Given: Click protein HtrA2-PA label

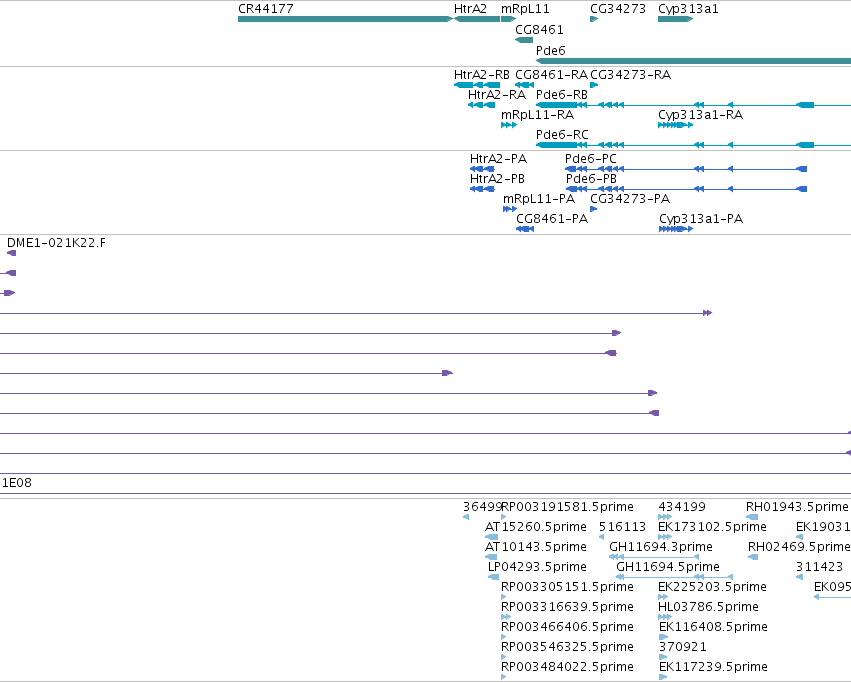Looking at the screenshot, I should [x=498, y=158].
